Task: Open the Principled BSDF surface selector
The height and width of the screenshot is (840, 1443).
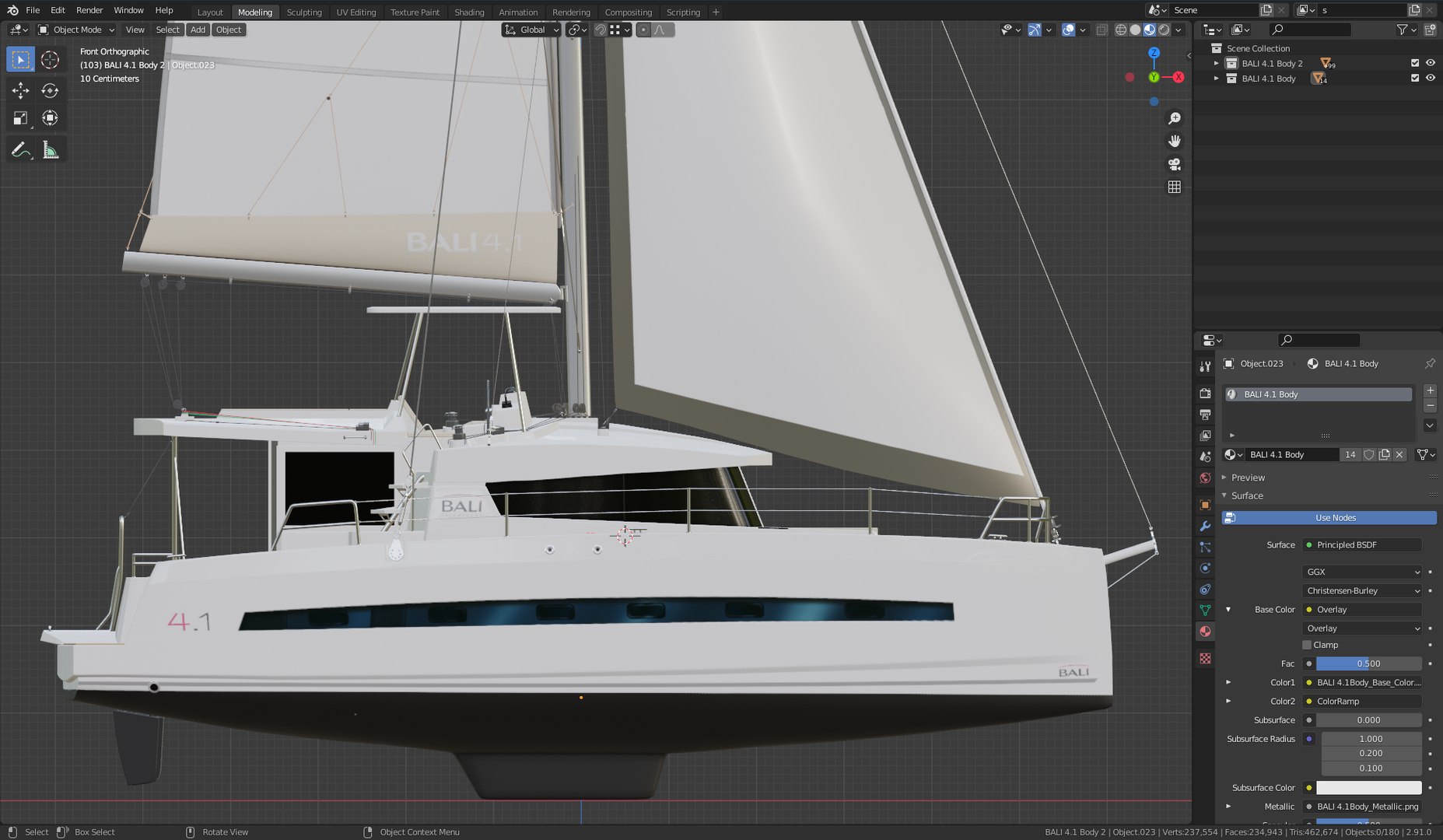Action: [1362, 544]
